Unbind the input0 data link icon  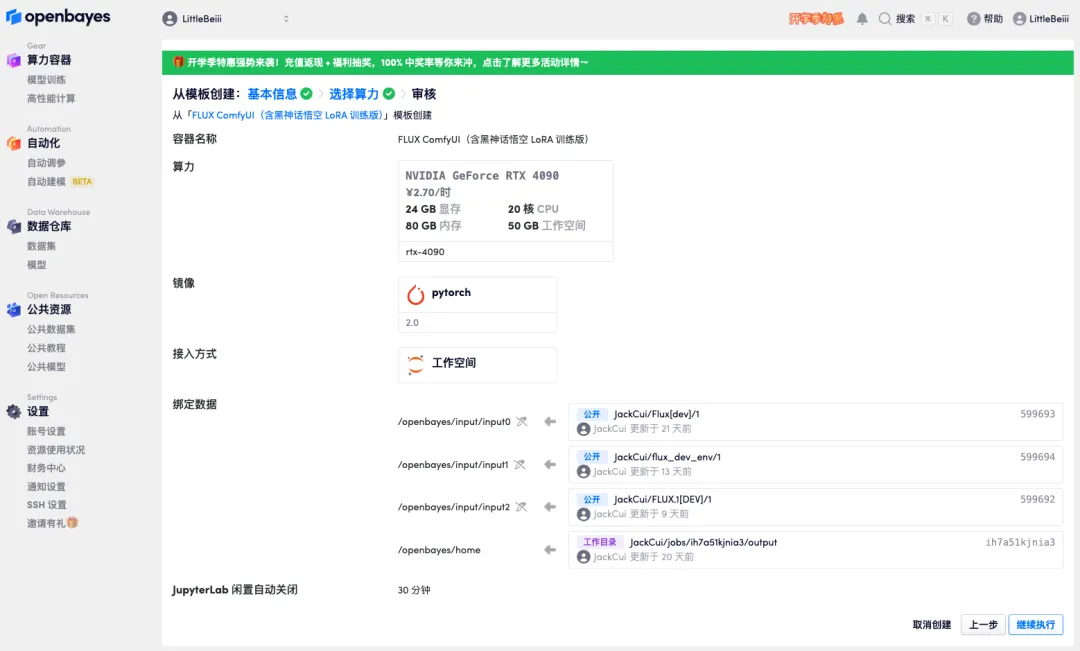tap(520, 422)
